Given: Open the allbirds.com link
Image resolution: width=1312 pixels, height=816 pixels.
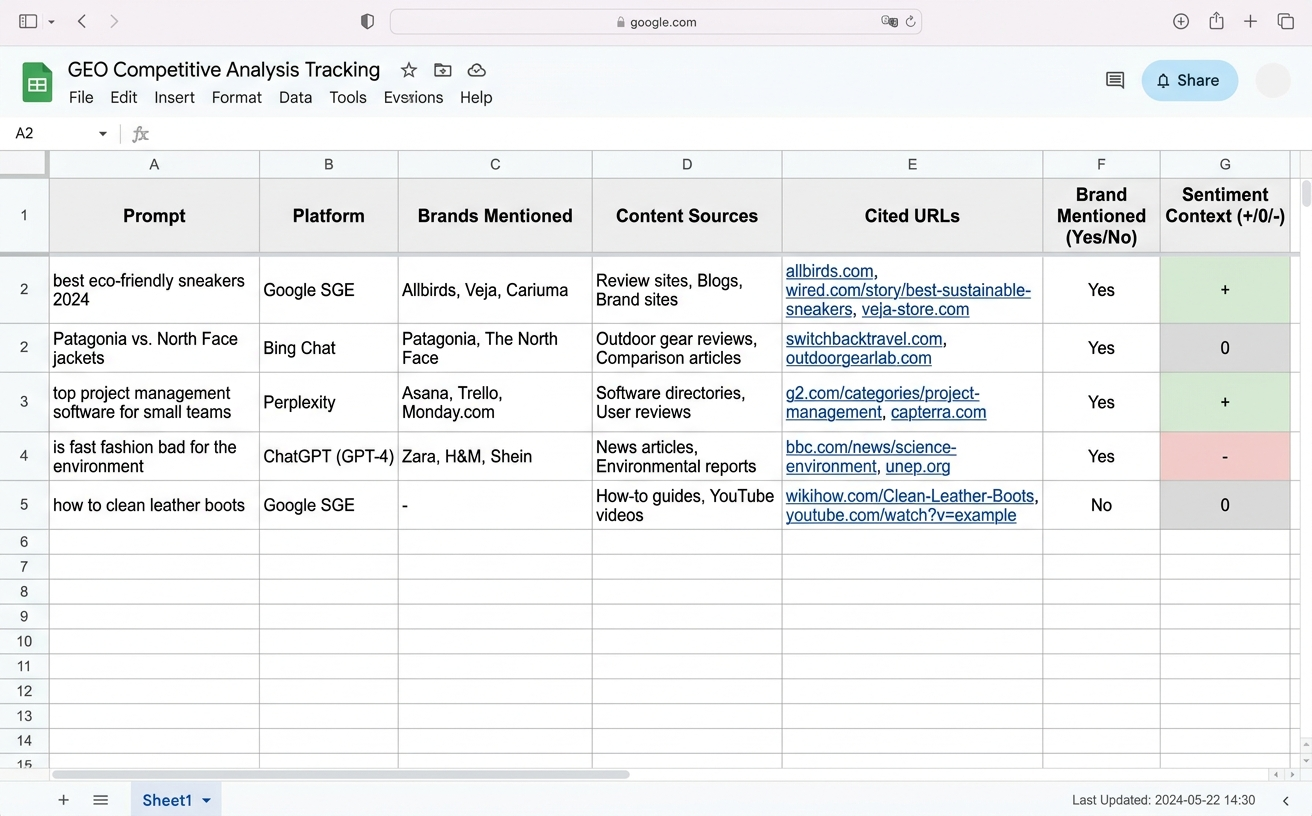Looking at the screenshot, I should 829,271.
